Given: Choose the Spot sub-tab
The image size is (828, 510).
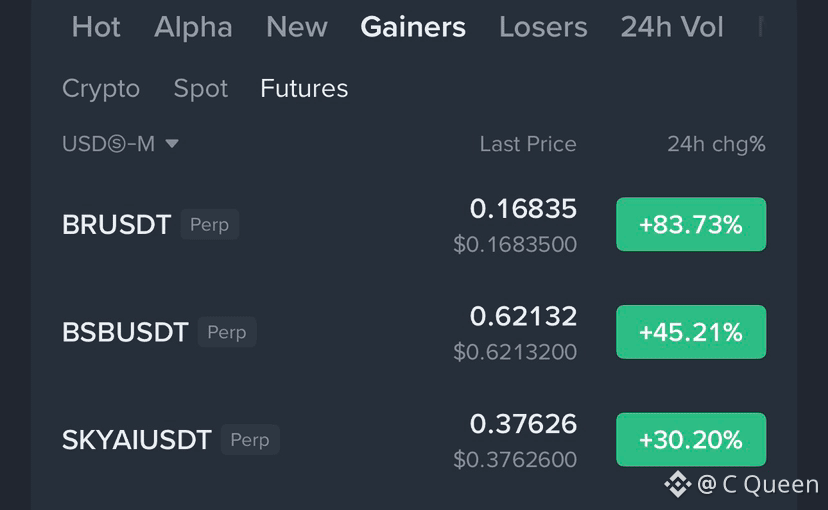Looking at the screenshot, I should tap(201, 89).
